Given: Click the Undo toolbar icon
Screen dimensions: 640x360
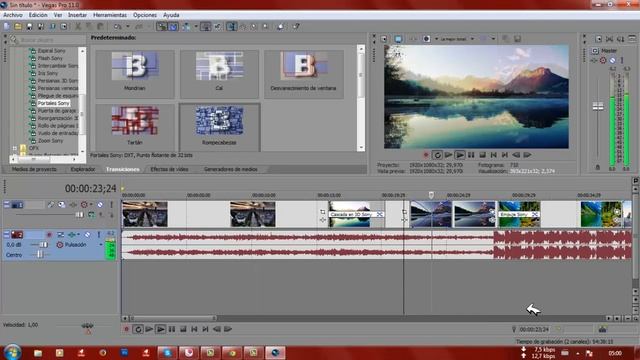Looking at the screenshot, I should pyautogui.click(x=118, y=27).
